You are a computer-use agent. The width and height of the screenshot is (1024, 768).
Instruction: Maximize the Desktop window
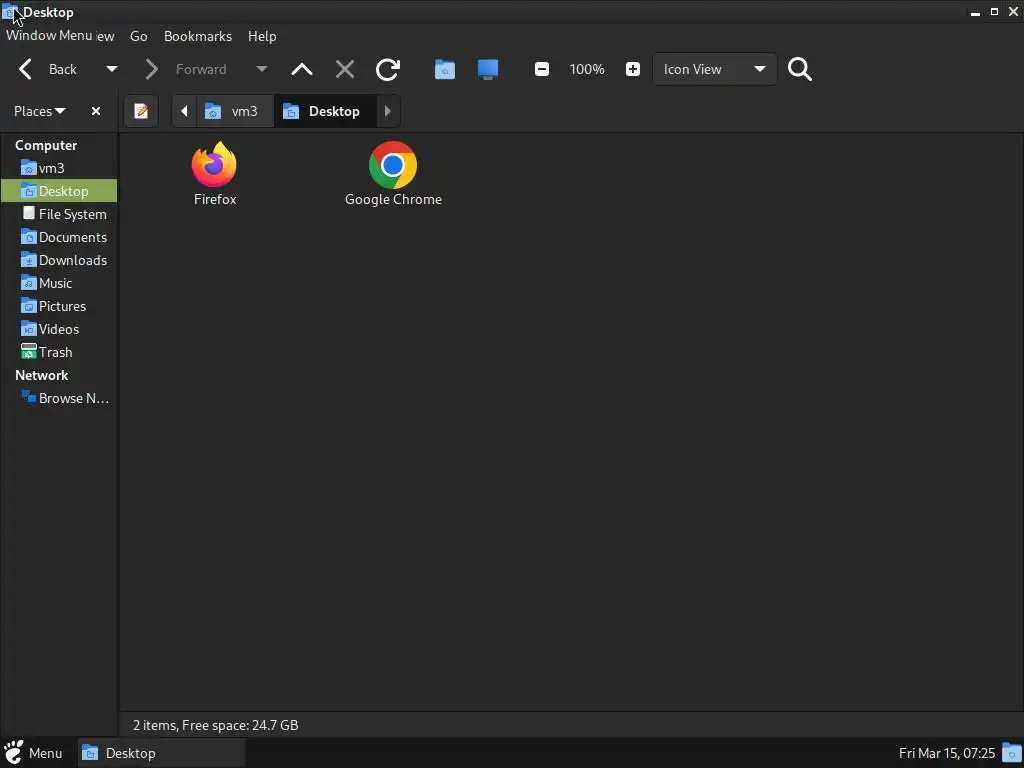pos(994,12)
